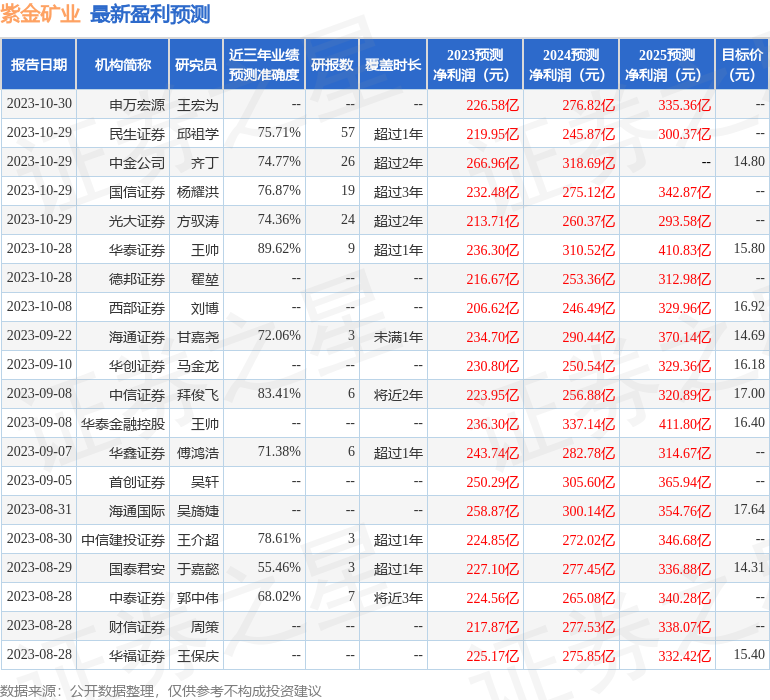
Task: Click the 337.14亿 profit value
Action: (x=588, y=423)
